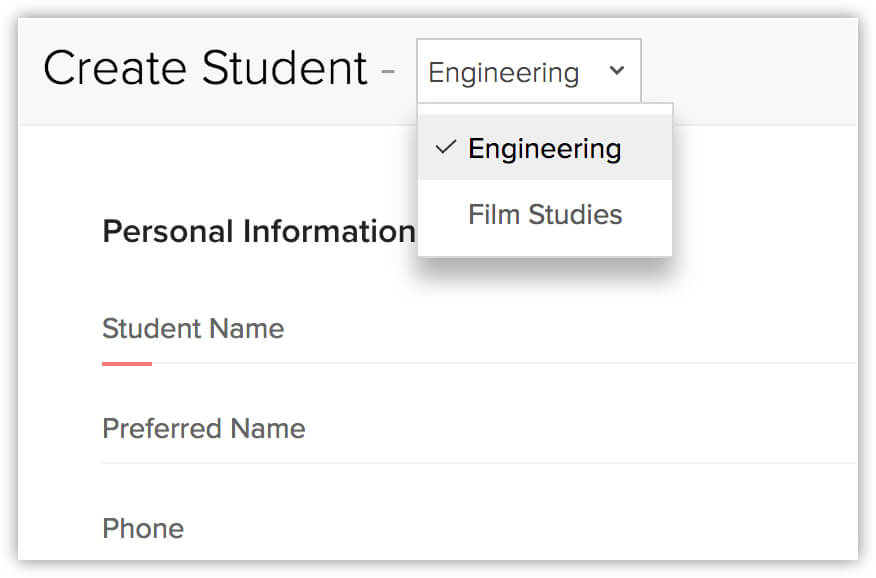Click the Create Student page title
876x578 pixels.
[206, 68]
